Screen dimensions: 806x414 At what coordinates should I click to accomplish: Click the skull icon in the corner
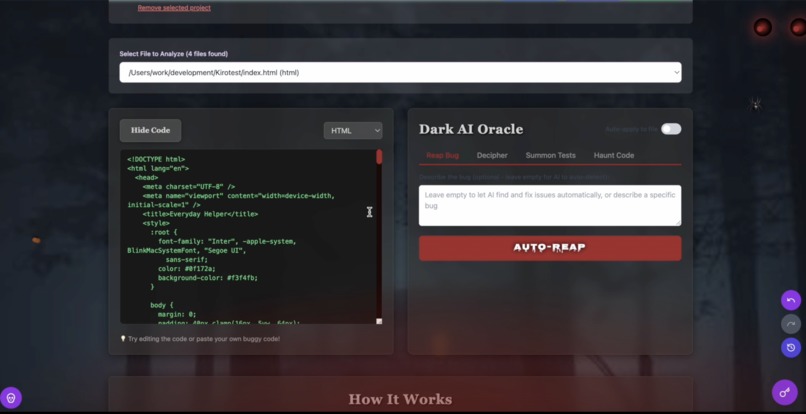11,398
